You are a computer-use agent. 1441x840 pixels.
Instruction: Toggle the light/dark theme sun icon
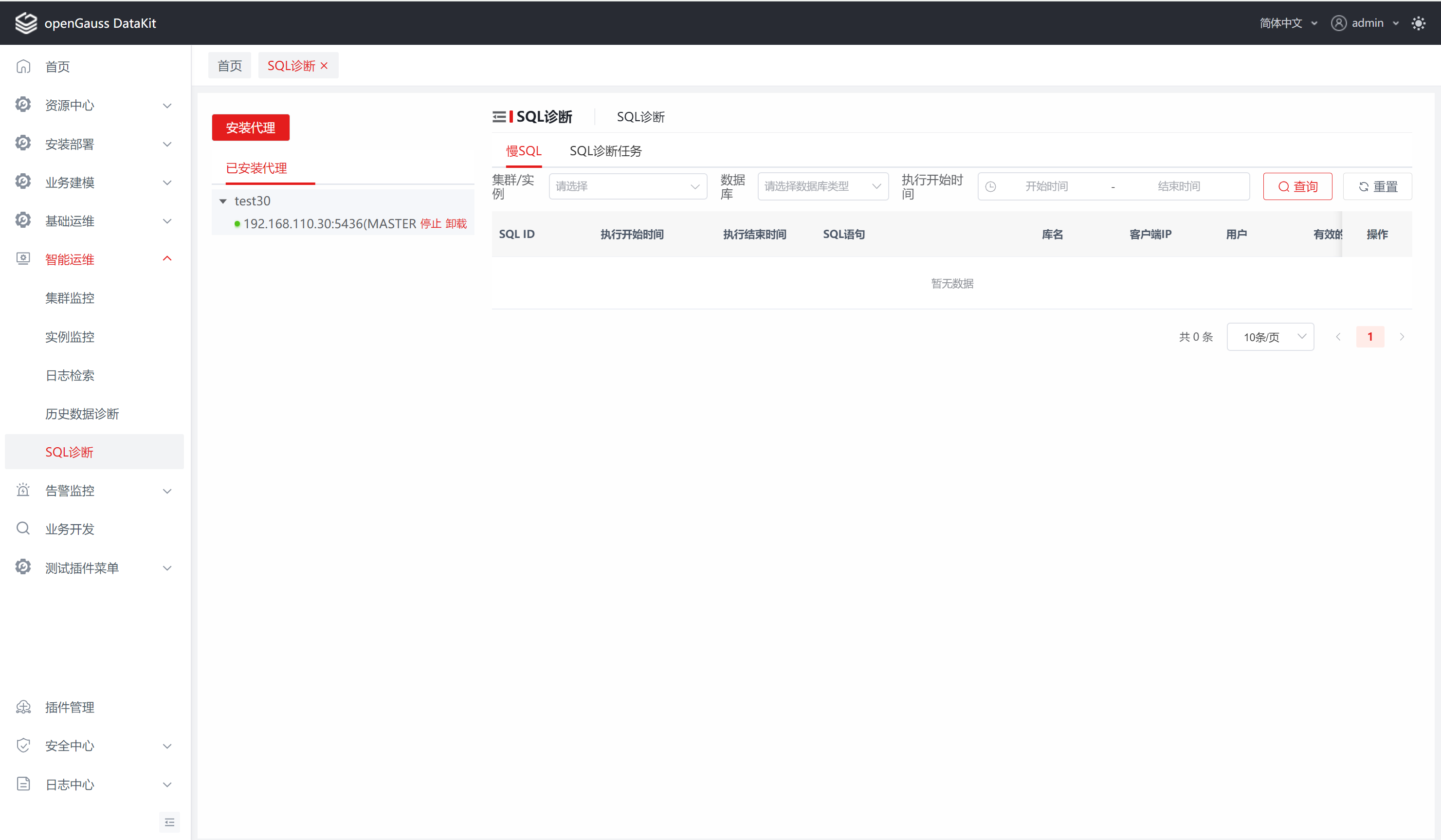(1418, 23)
